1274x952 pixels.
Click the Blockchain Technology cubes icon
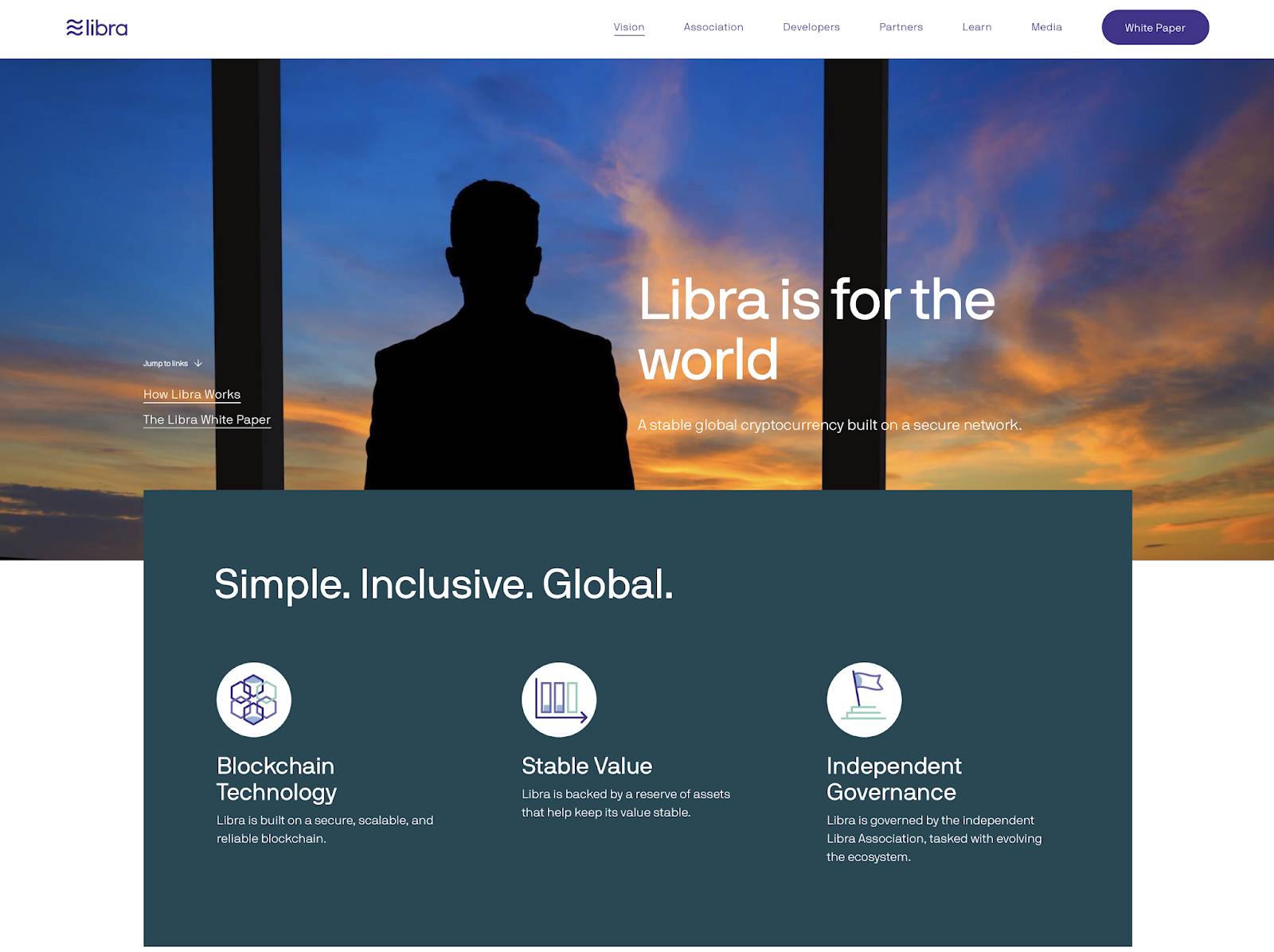coord(254,700)
